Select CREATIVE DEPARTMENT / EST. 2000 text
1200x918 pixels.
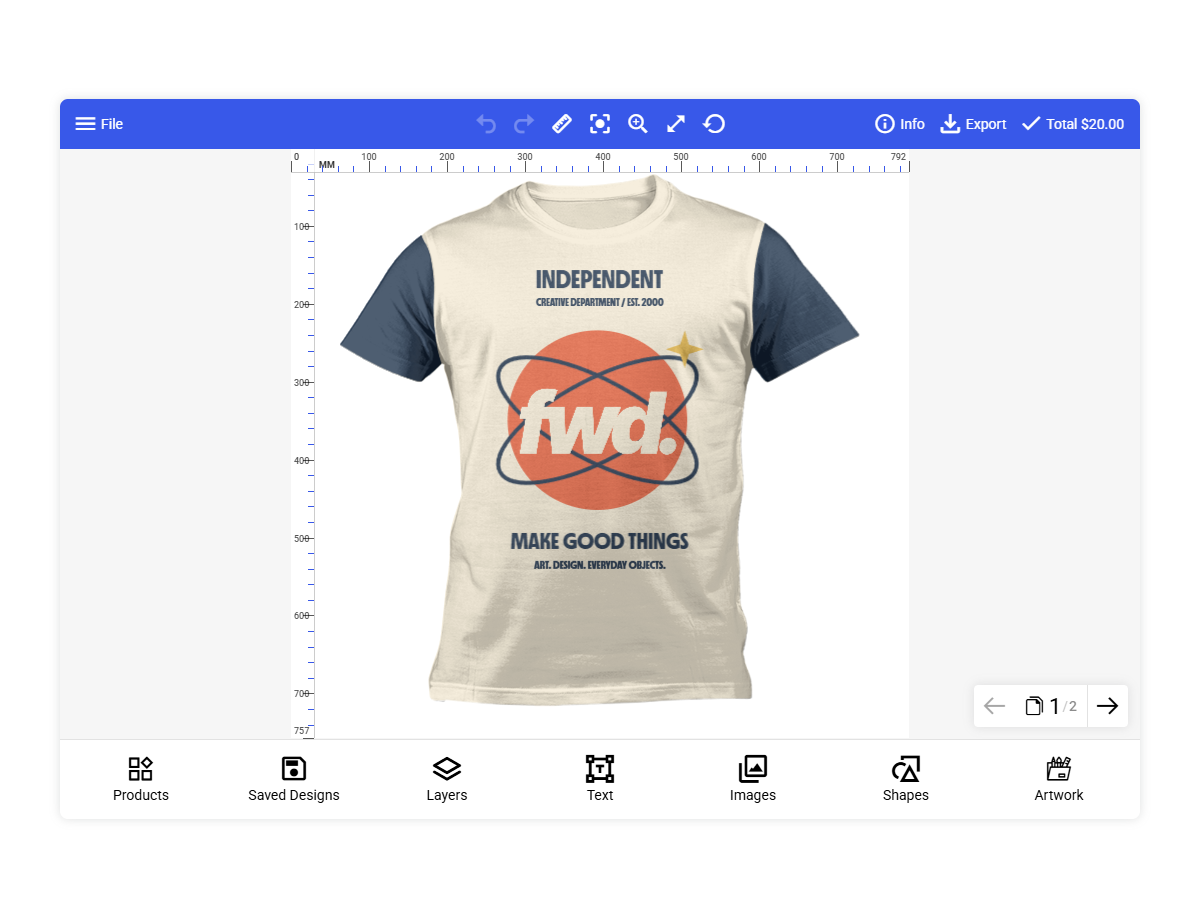[600, 302]
